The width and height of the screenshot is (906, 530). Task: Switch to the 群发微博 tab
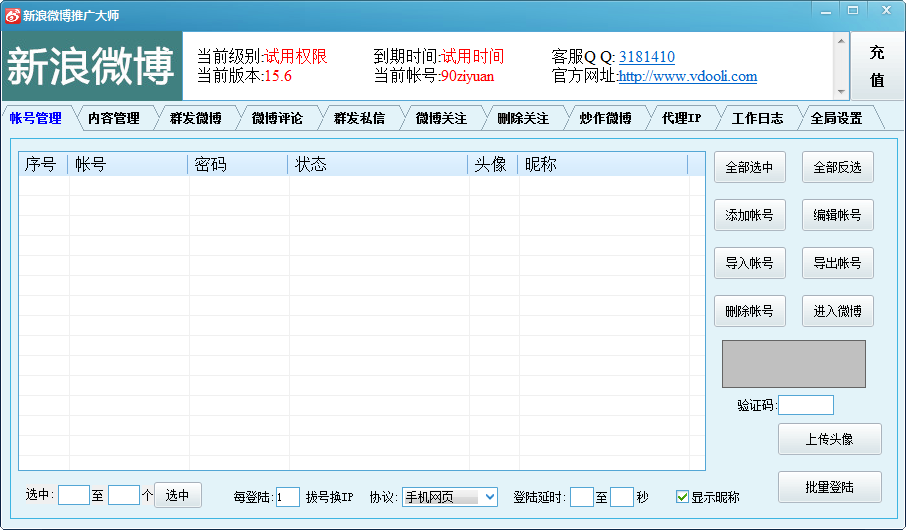pos(196,118)
